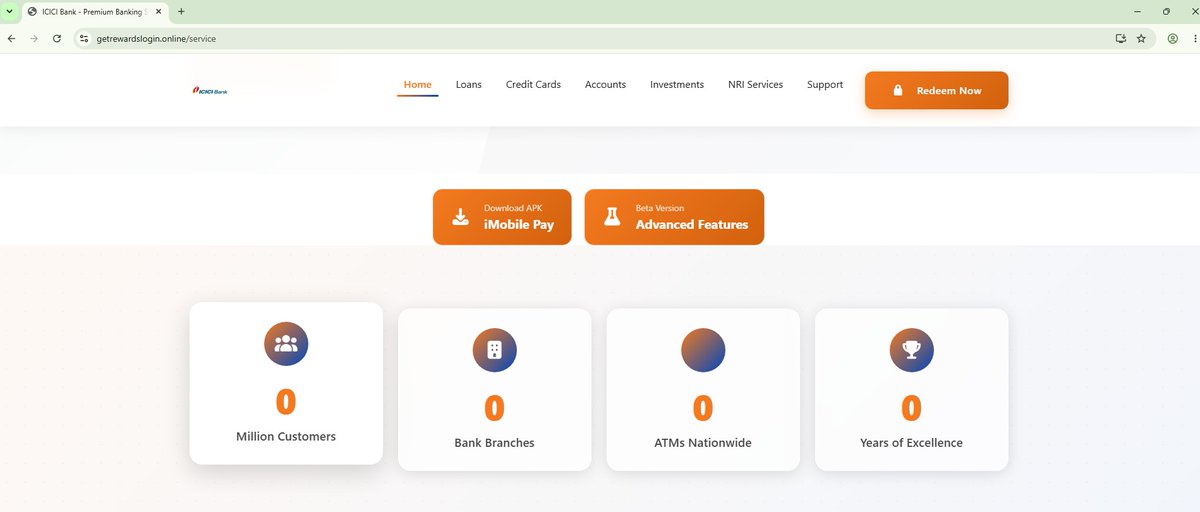Click the Years of Excellence trophy icon

click(911, 350)
